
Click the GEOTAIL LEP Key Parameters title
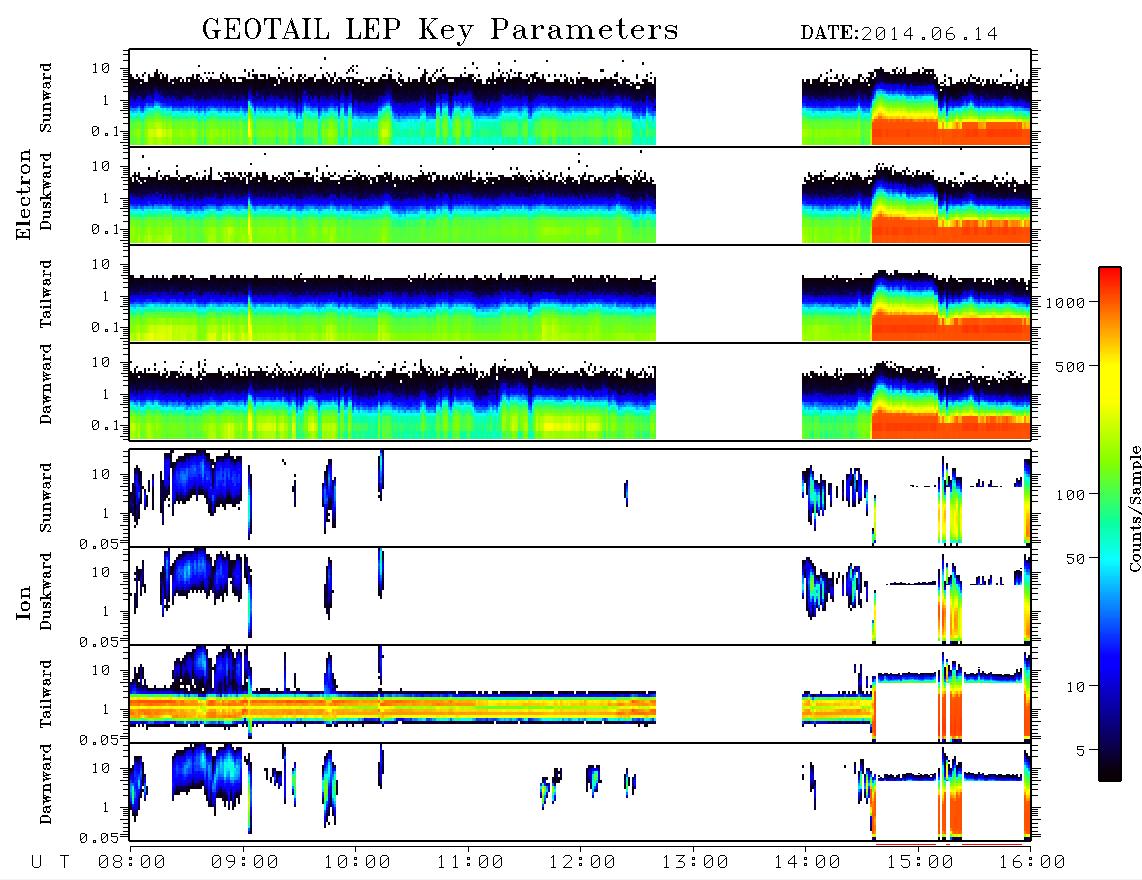[440, 31]
